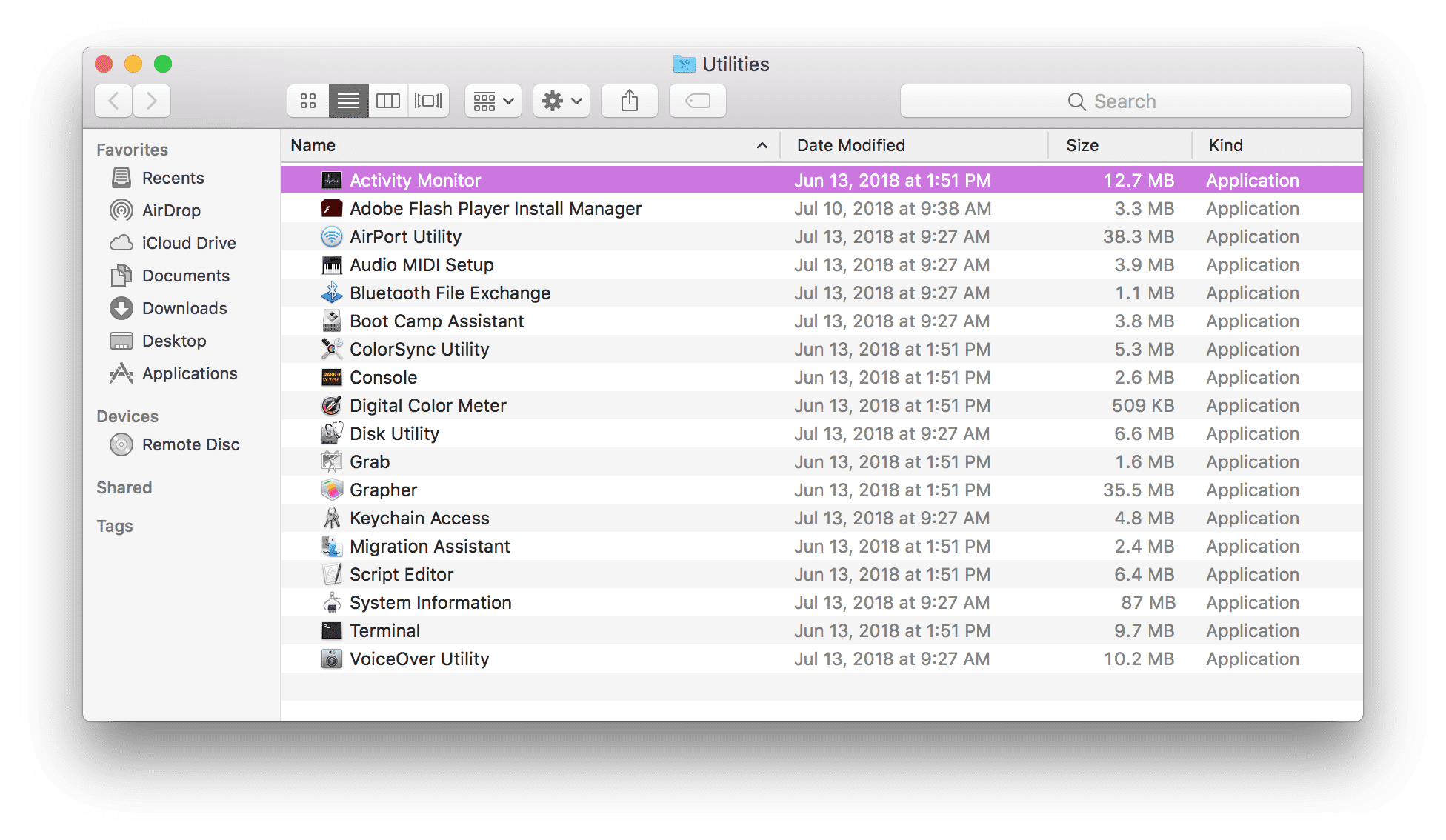Open Activity Monitor application
Screen dimensions: 1446x840
[x=415, y=180]
